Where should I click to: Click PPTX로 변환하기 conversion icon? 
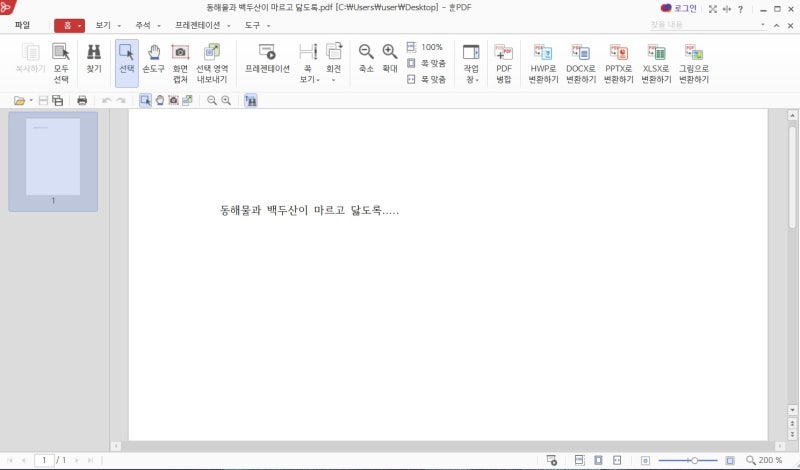click(x=619, y=63)
